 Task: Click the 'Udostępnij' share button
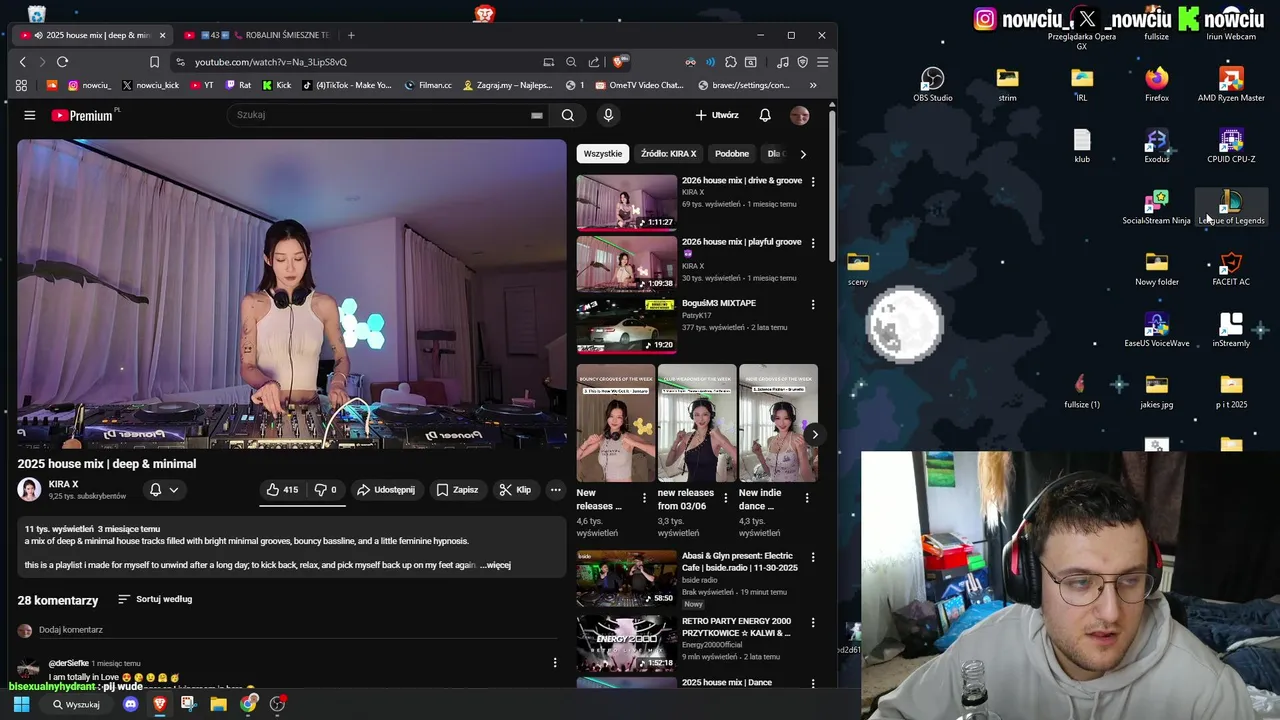[x=386, y=490]
